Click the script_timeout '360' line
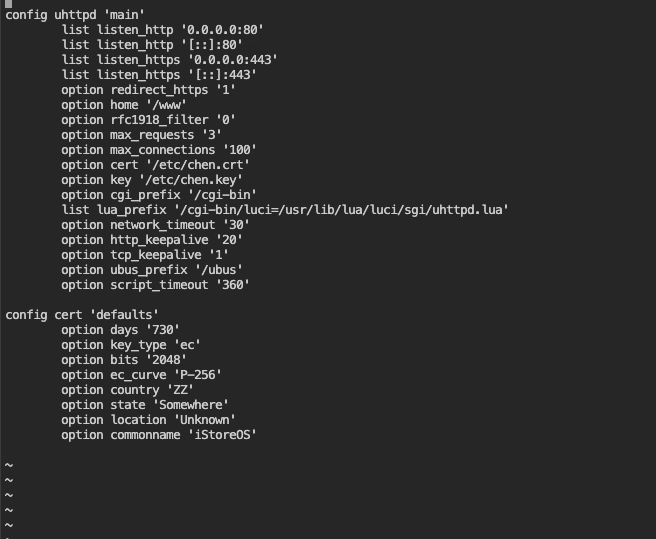Image resolution: width=656 pixels, height=539 pixels. (155, 284)
